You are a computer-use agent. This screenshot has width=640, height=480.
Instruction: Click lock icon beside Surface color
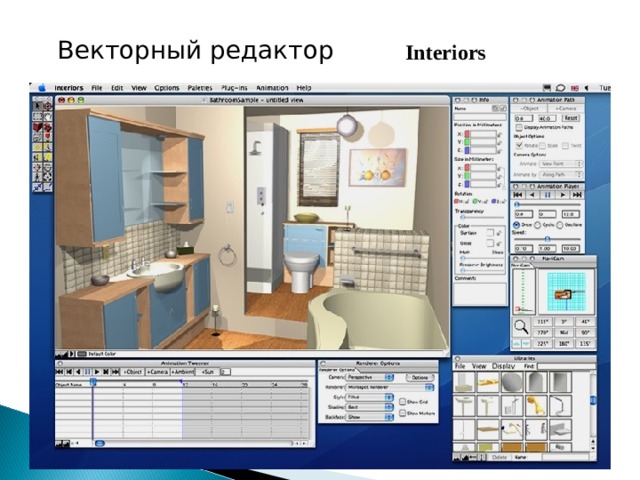(x=499, y=233)
